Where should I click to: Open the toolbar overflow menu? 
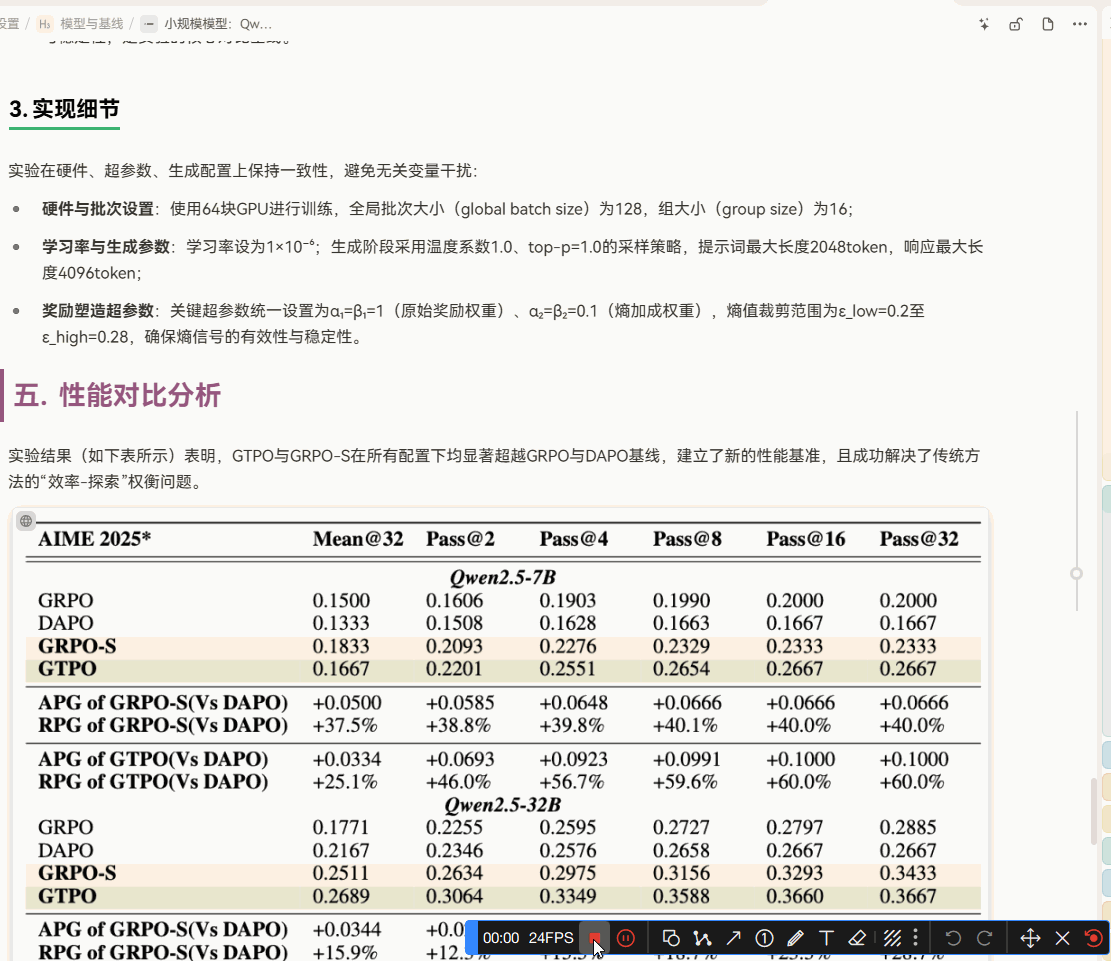click(917, 938)
